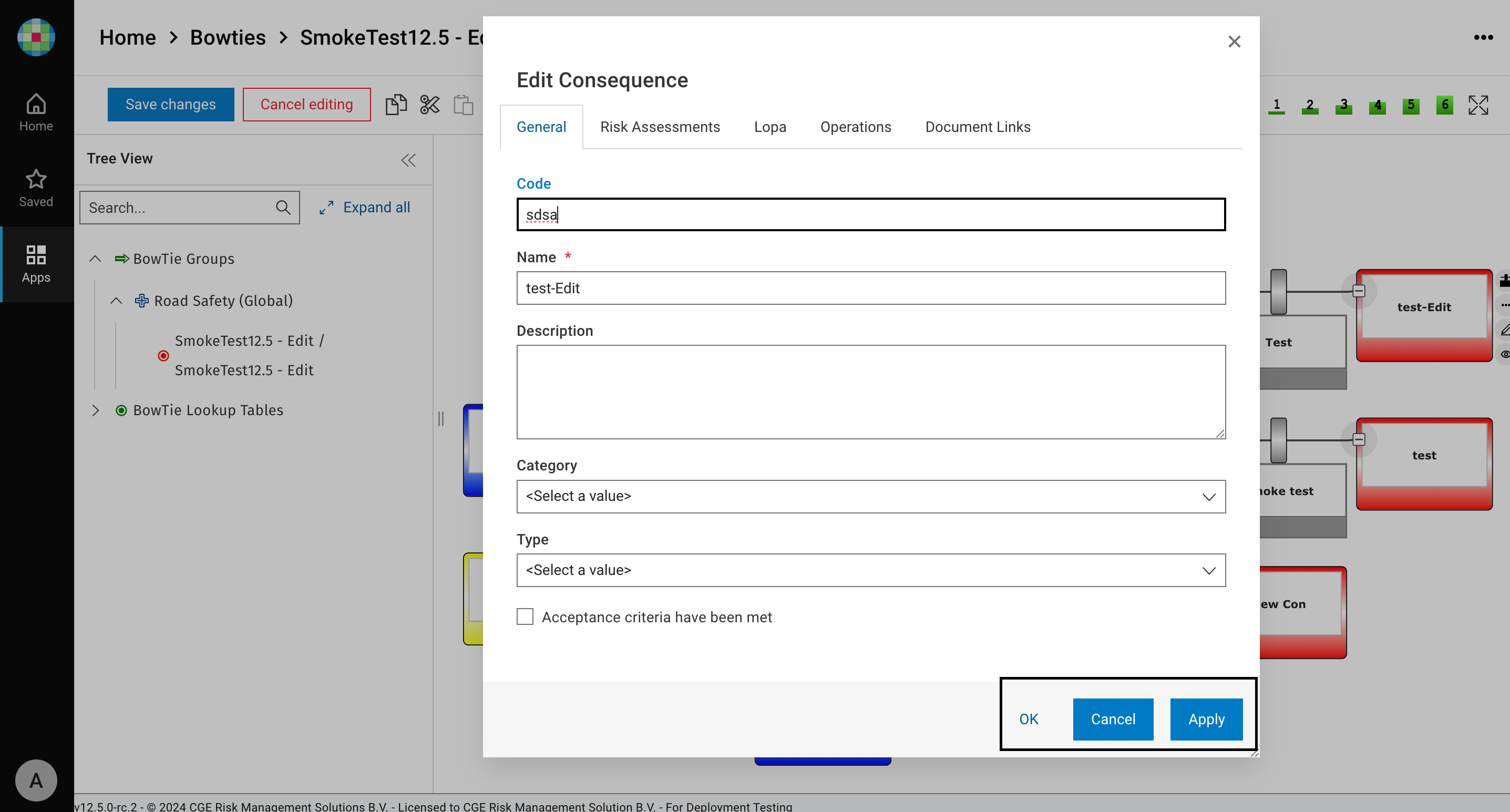Expand BowTie Lookup Tables tree node
Viewport: 1510px width, 812px height.
click(96, 410)
